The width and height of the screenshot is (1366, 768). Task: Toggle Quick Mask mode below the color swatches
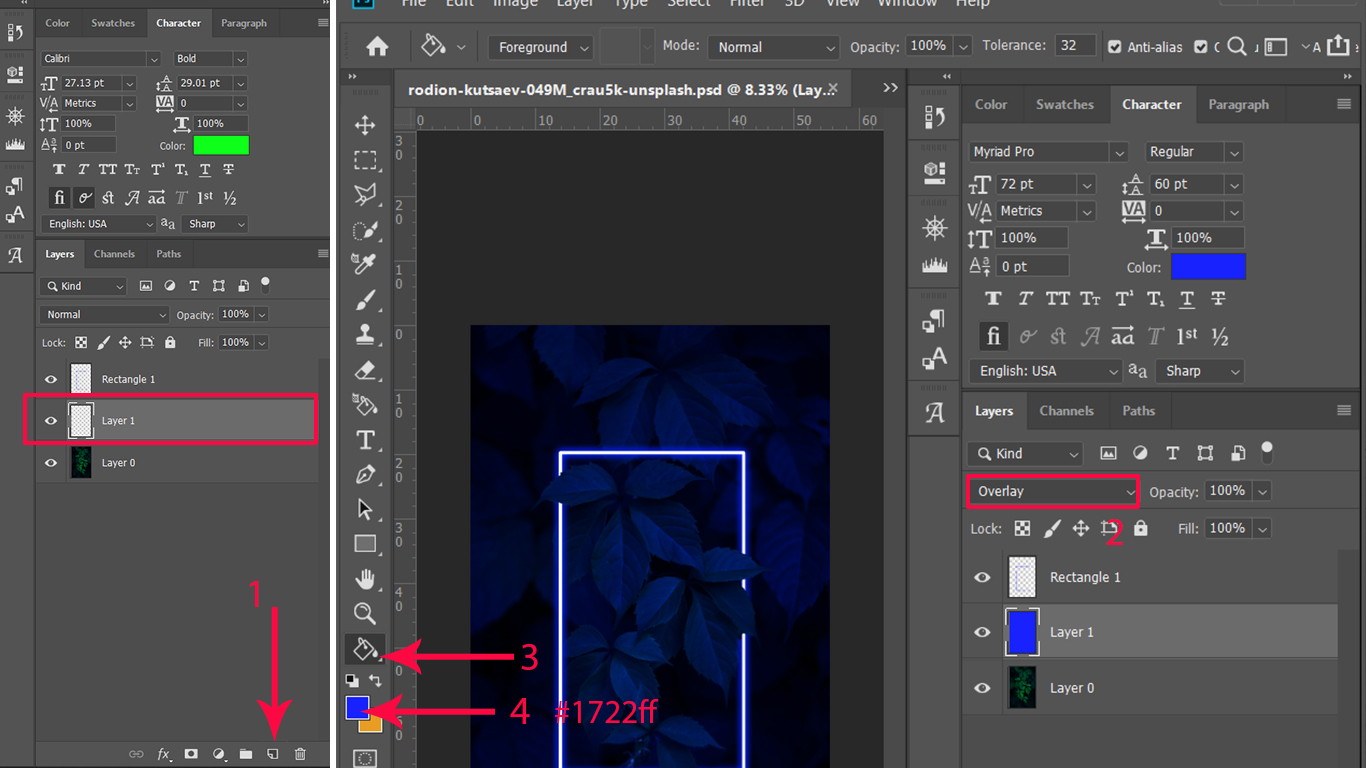[x=365, y=758]
